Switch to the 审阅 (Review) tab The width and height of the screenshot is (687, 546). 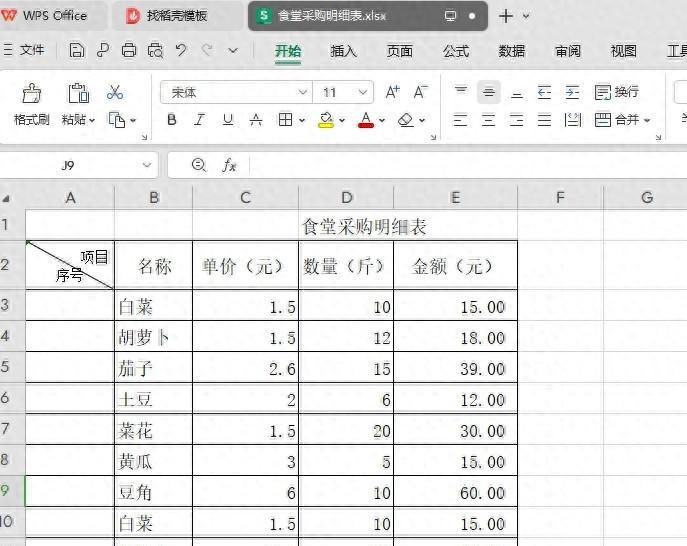tap(568, 51)
